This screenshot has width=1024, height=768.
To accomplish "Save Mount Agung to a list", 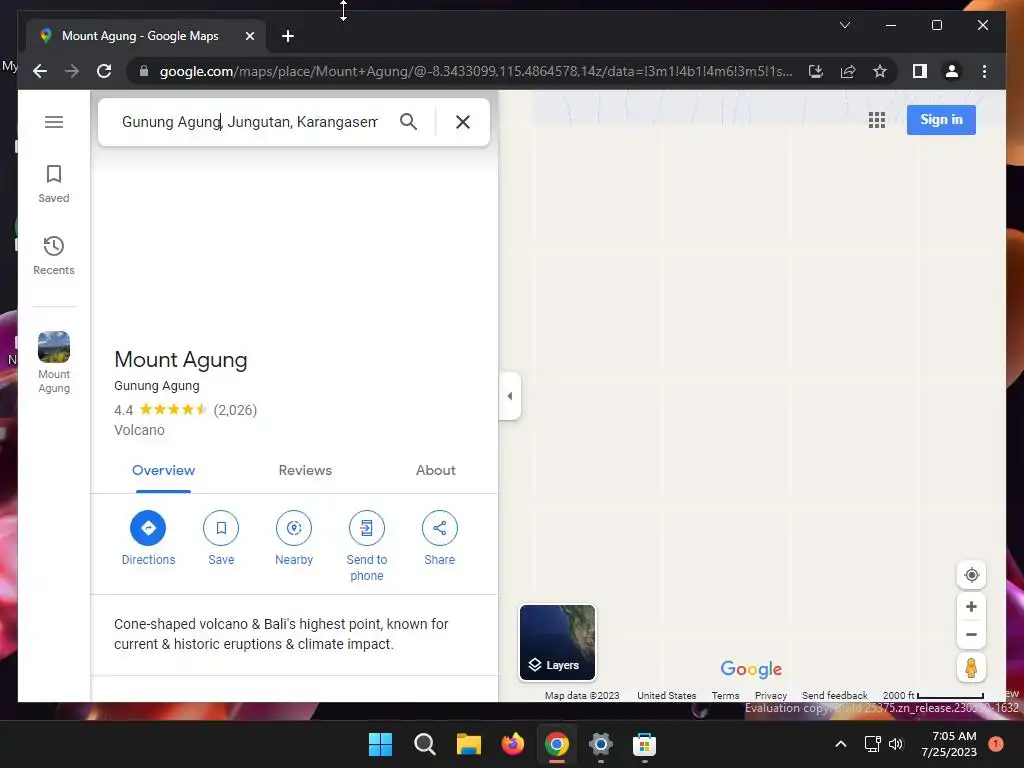I will tap(221, 537).
